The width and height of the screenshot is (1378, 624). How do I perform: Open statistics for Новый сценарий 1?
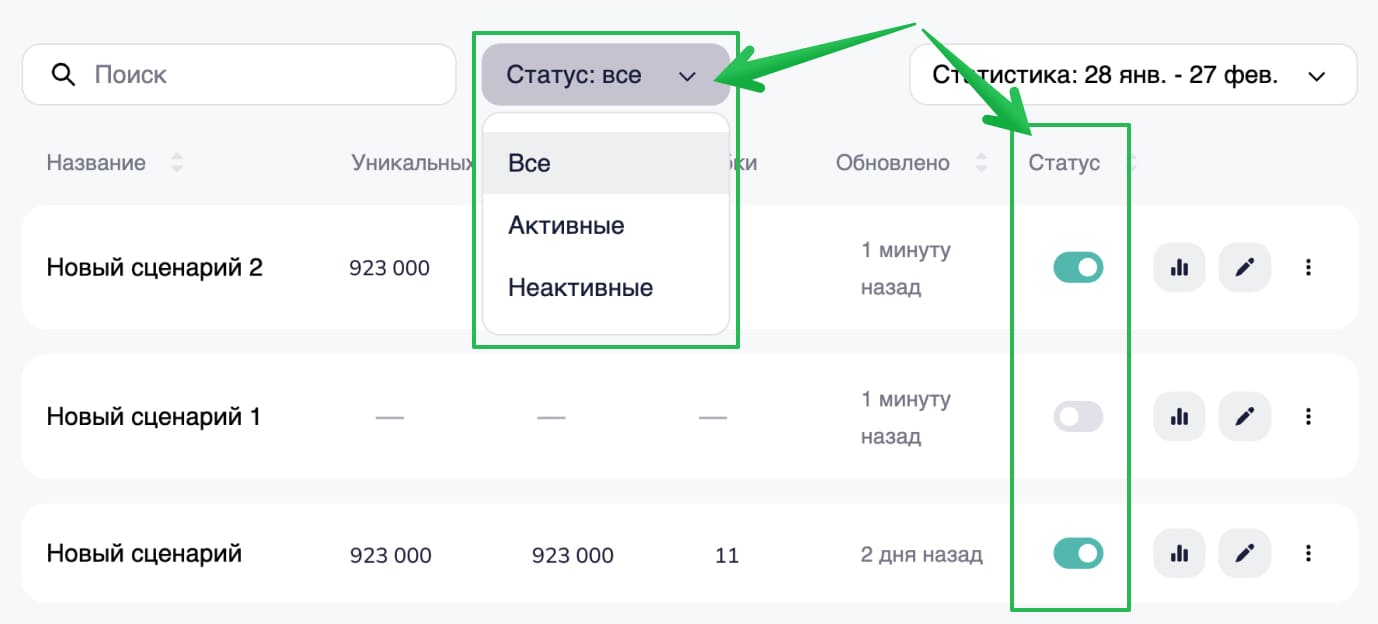click(x=1180, y=417)
